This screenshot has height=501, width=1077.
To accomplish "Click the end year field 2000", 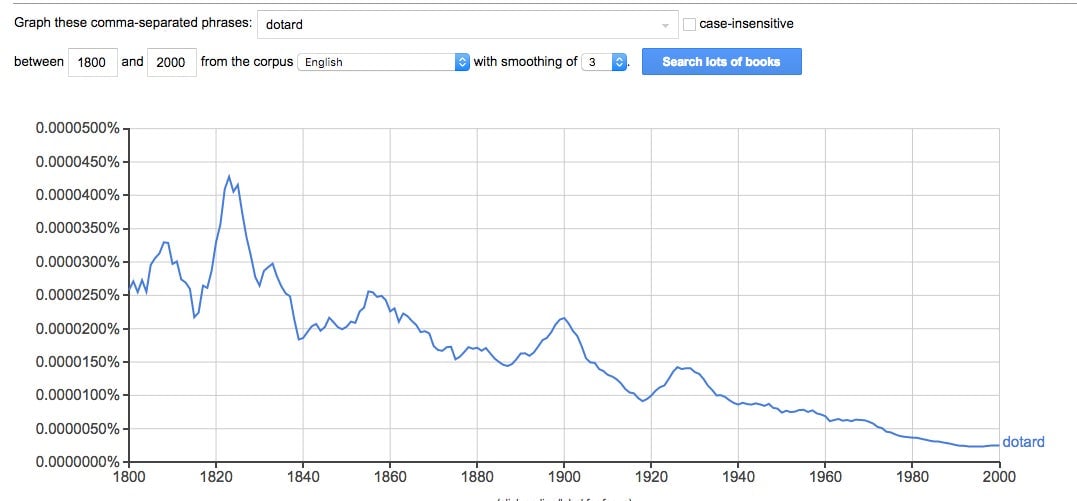I will 172,62.
